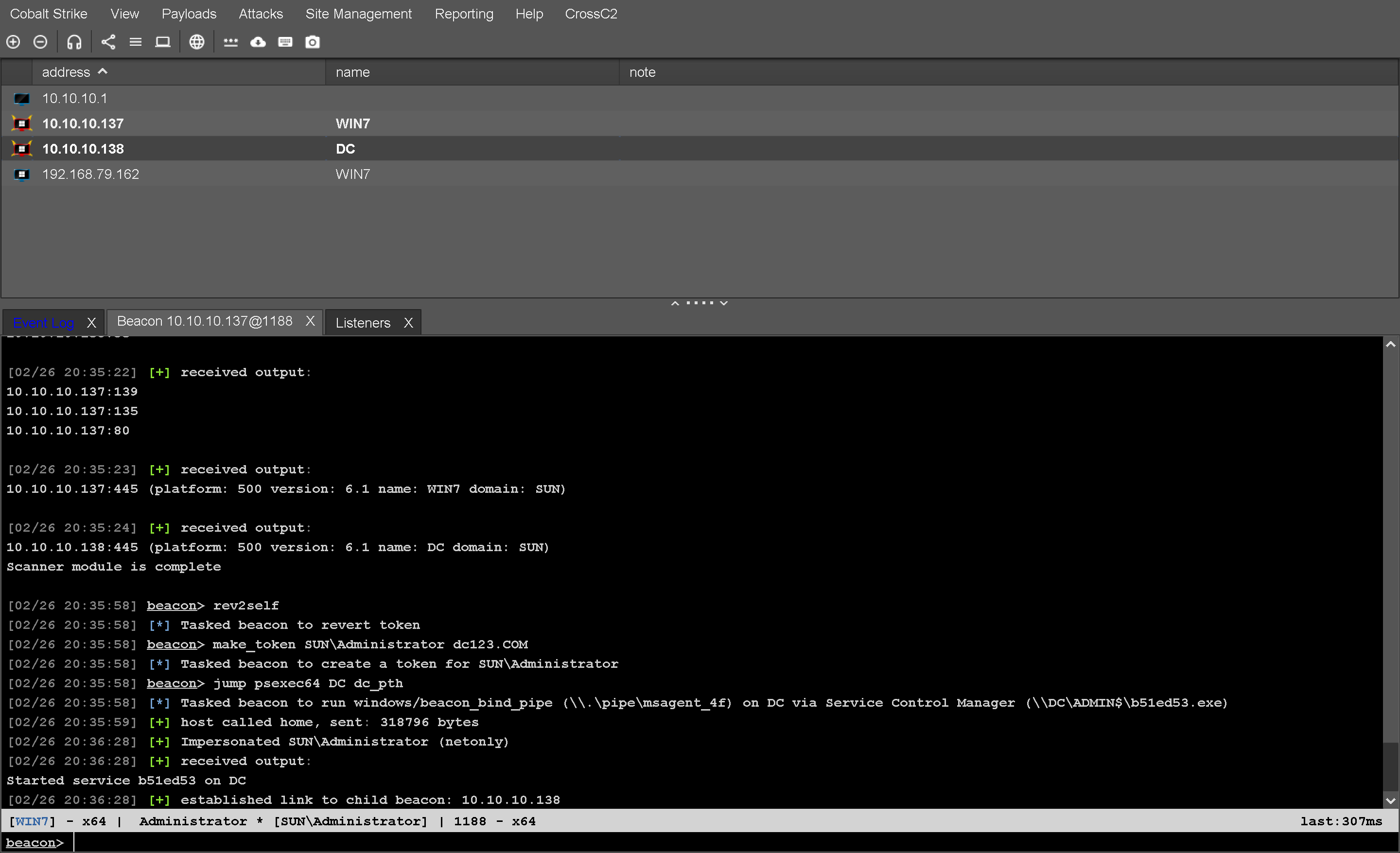Sort targets by address column header
Viewport: 1400px width, 853px height.
pyautogui.click(x=66, y=72)
